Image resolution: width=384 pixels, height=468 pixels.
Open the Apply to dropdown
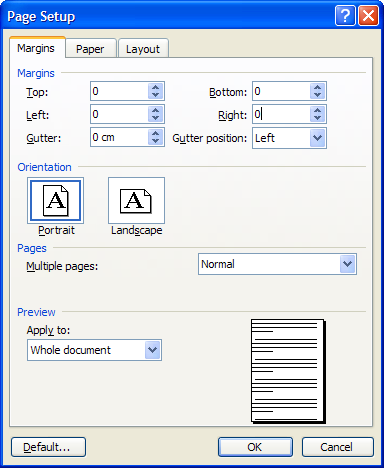pyautogui.click(x=153, y=350)
